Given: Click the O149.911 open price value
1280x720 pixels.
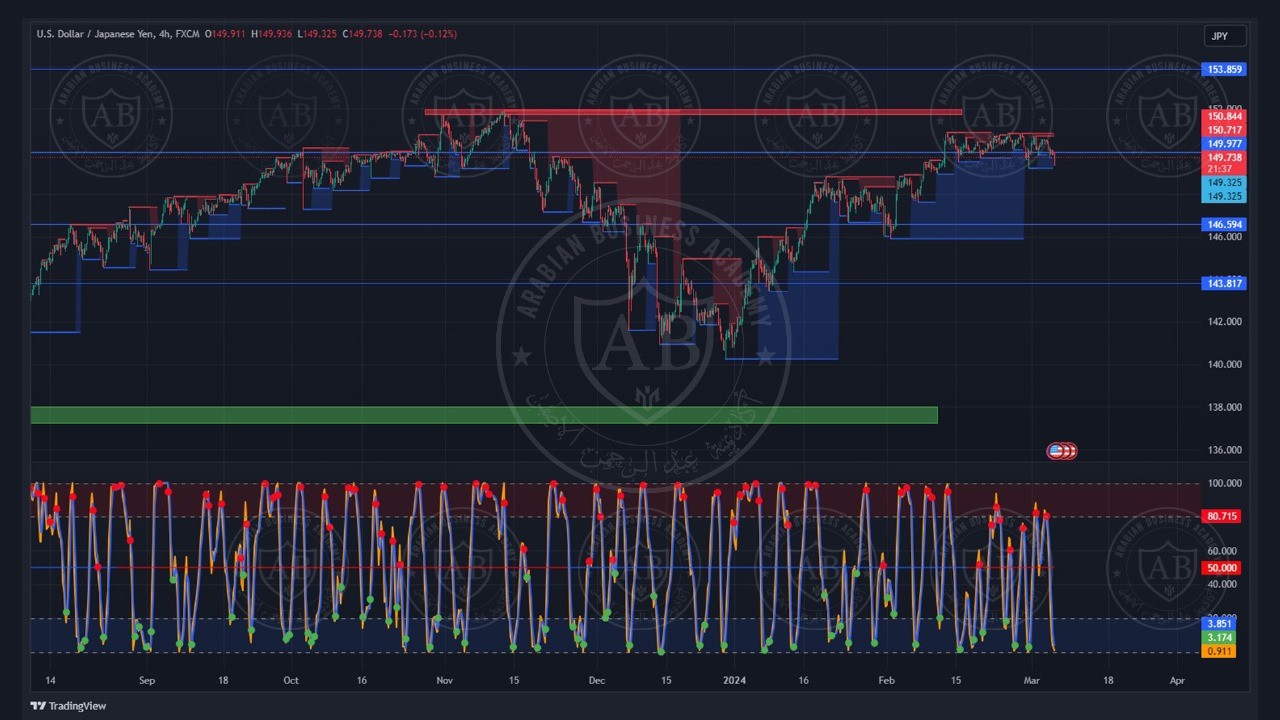Looking at the screenshot, I should pyautogui.click(x=225, y=34).
